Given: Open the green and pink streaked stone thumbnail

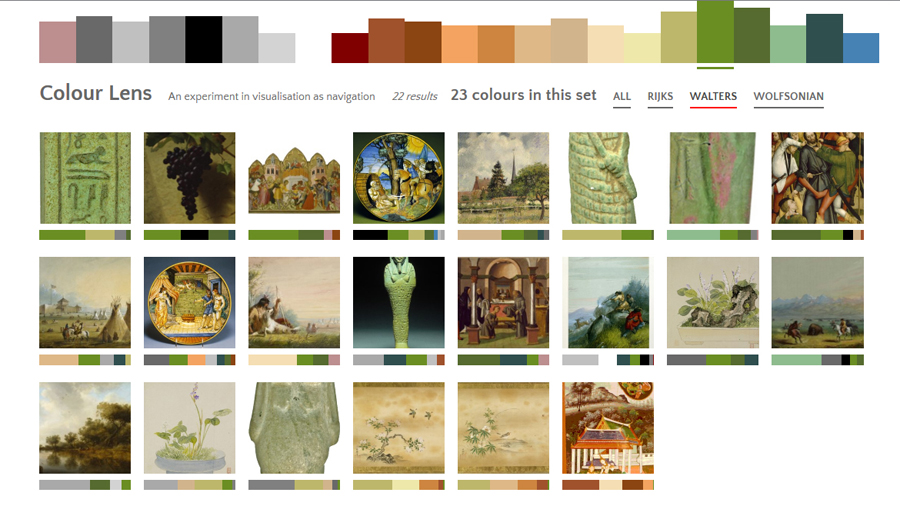Looking at the screenshot, I should 713,178.
